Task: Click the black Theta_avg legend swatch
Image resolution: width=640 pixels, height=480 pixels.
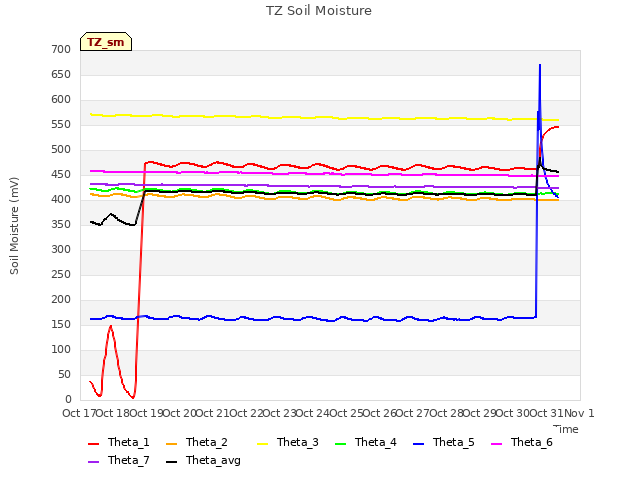Action: coord(171,462)
